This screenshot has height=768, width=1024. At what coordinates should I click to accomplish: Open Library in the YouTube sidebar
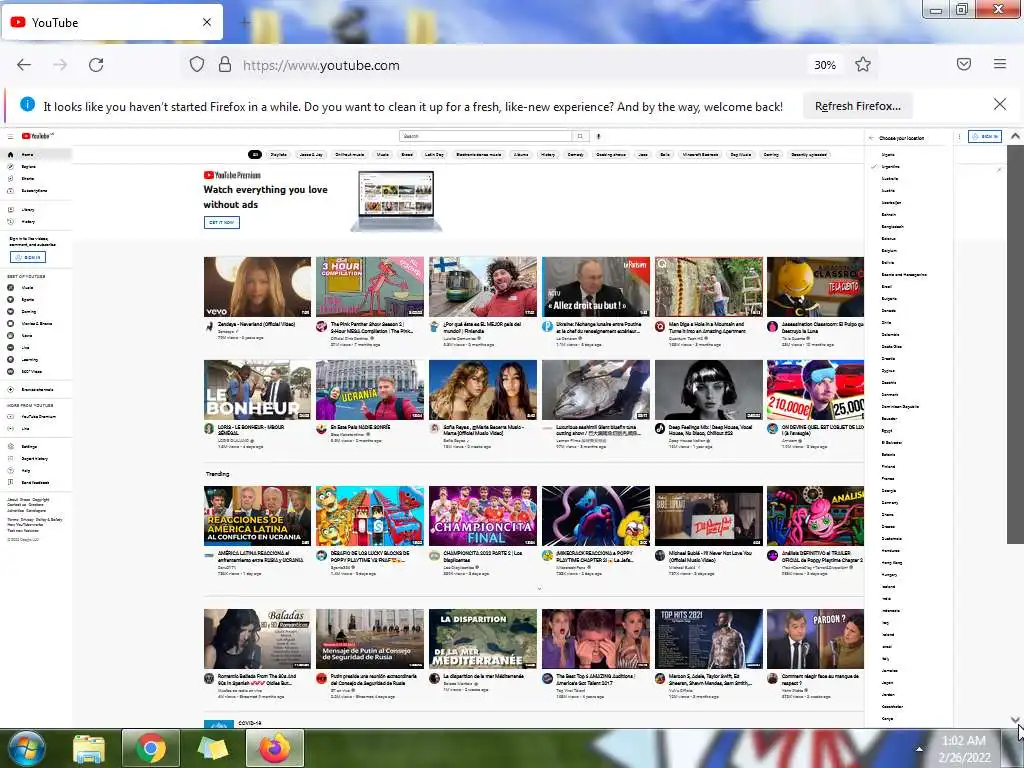[36, 210]
